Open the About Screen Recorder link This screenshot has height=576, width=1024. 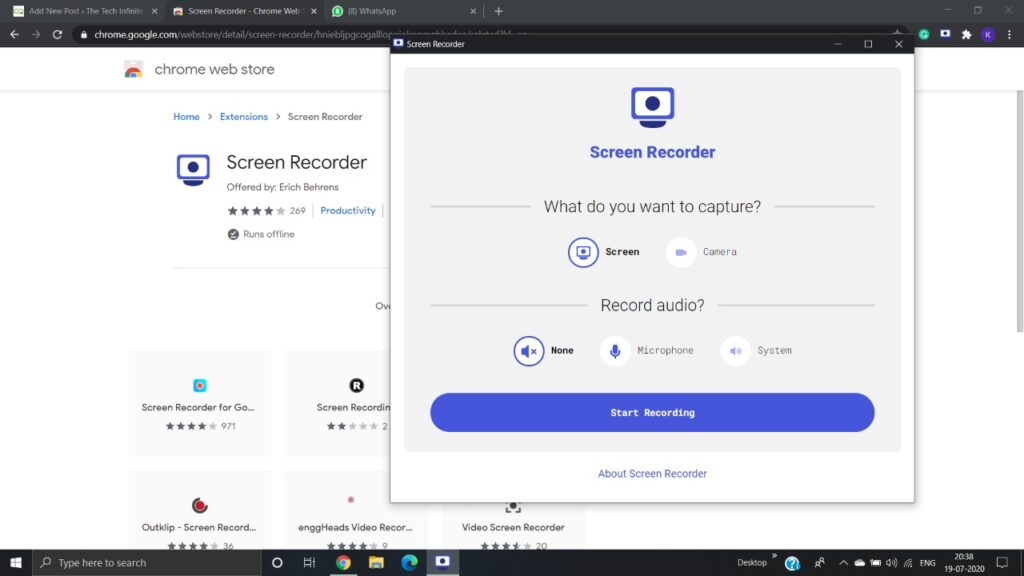tap(652, 473)
